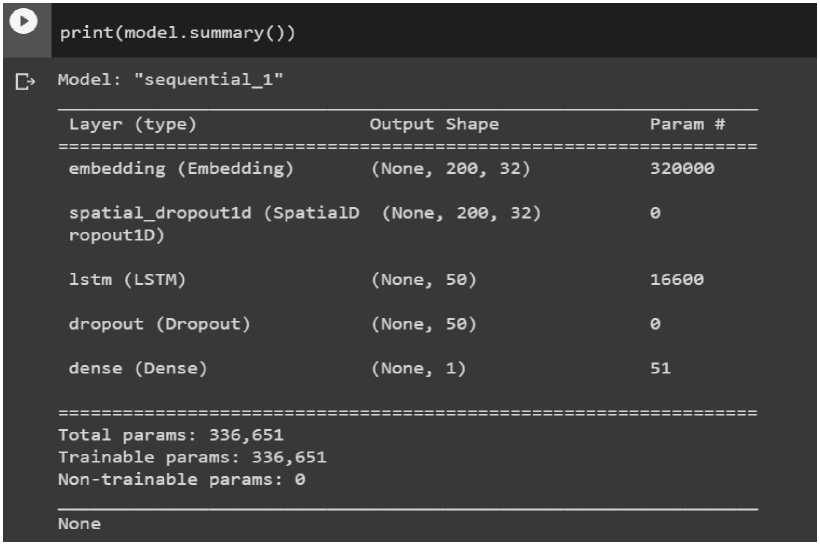Click the "Total params: 336,651" line
The image size is (820, 545).
(171, 435)
